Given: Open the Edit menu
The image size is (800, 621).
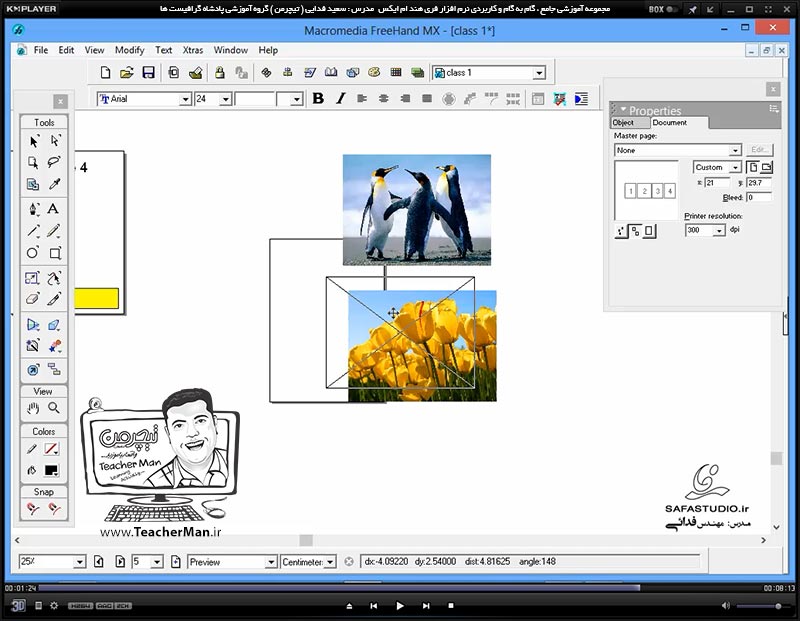Looking at the screenshot, I should coord(66,50).
